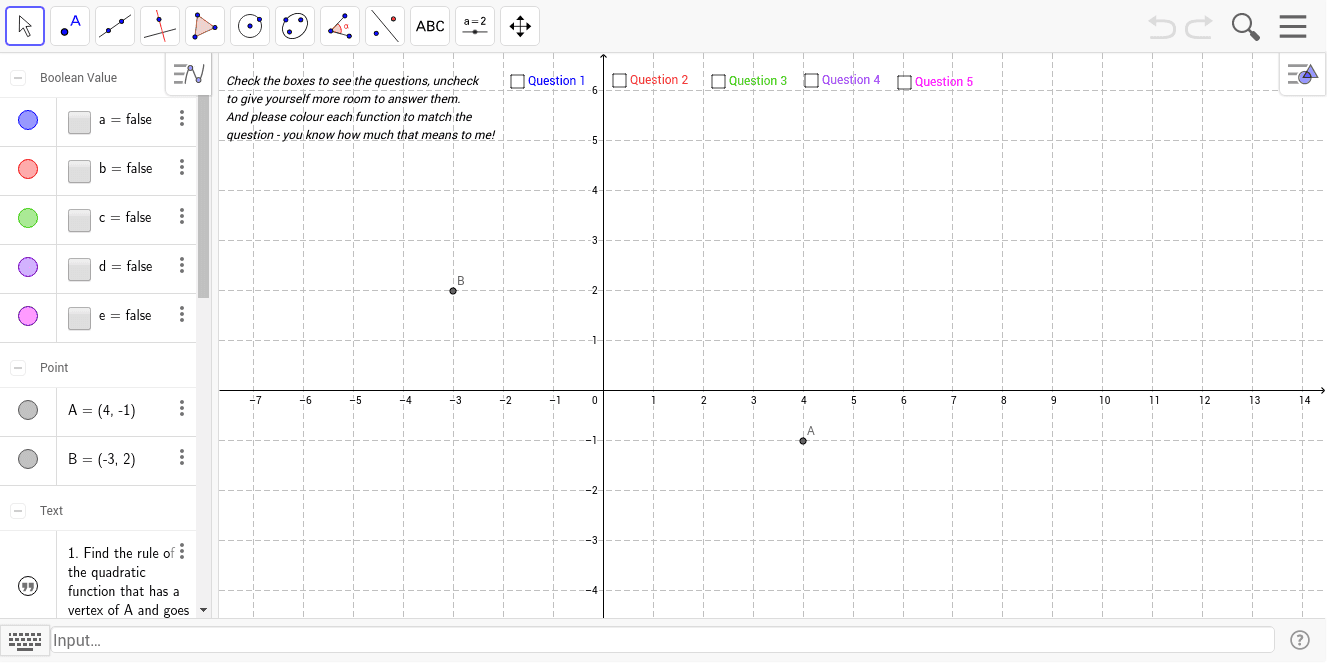Select the Polygon tool

[205, 26]
